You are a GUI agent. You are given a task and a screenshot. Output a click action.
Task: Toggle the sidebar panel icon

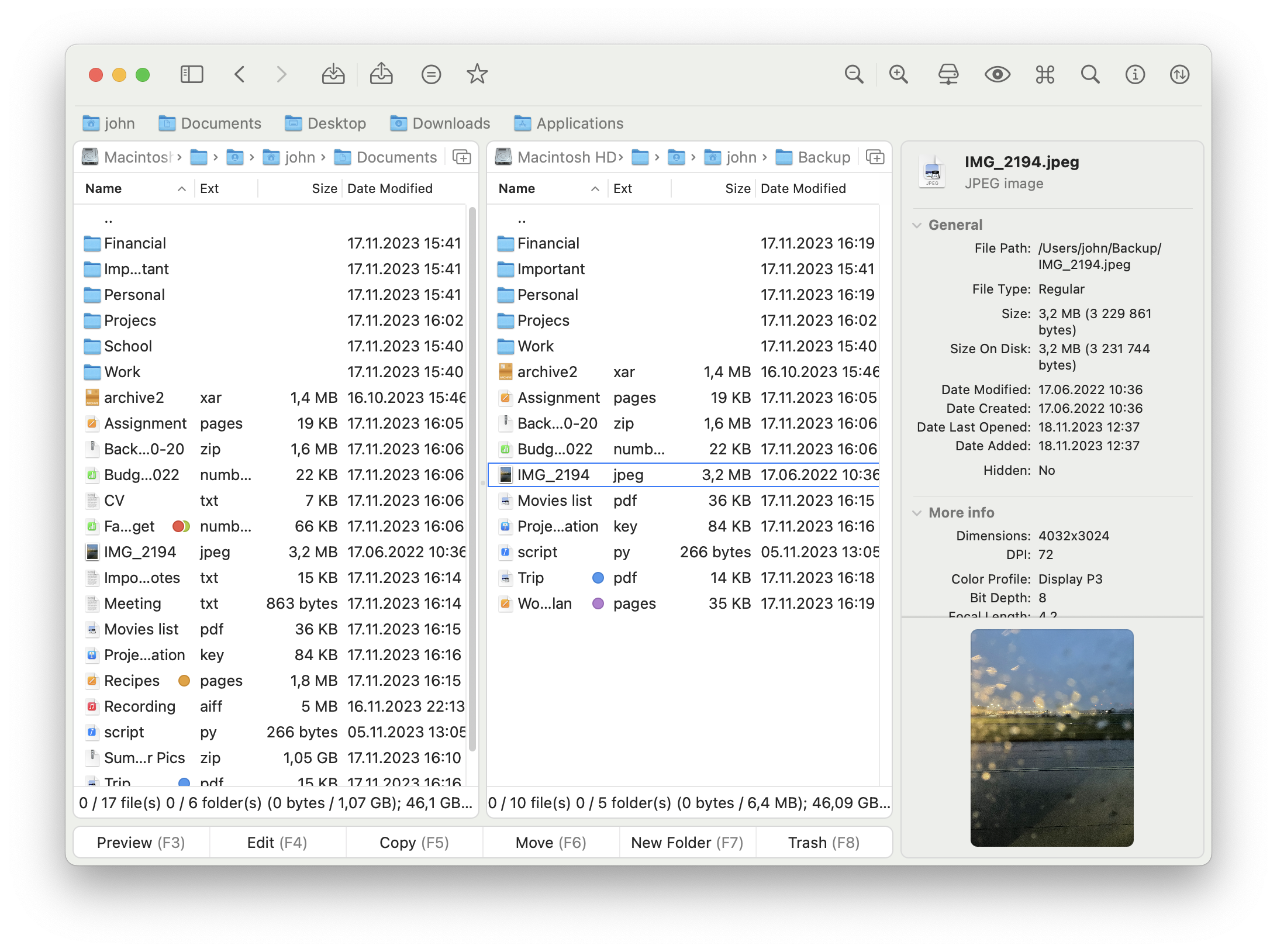[x=191, y=74]
